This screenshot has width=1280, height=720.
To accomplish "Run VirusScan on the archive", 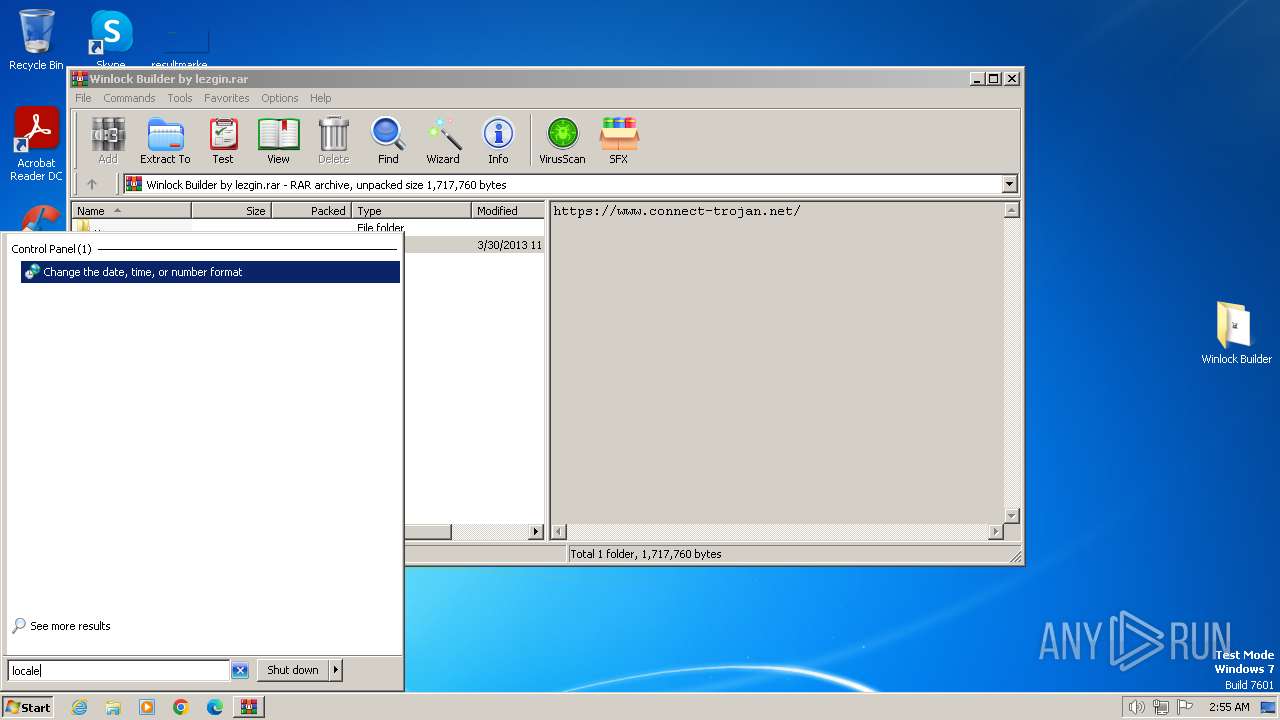I will (x=562, y=140).
